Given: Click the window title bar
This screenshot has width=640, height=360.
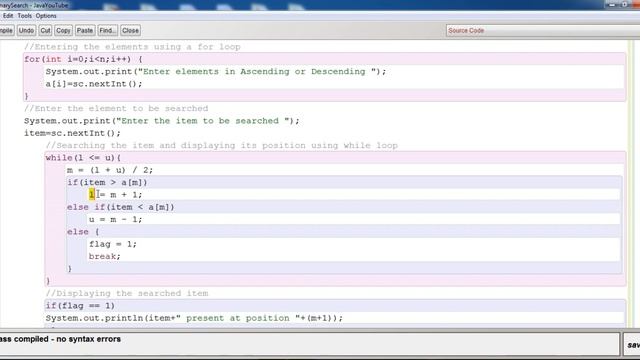Looking at the screenshot, I should point(320,5).
